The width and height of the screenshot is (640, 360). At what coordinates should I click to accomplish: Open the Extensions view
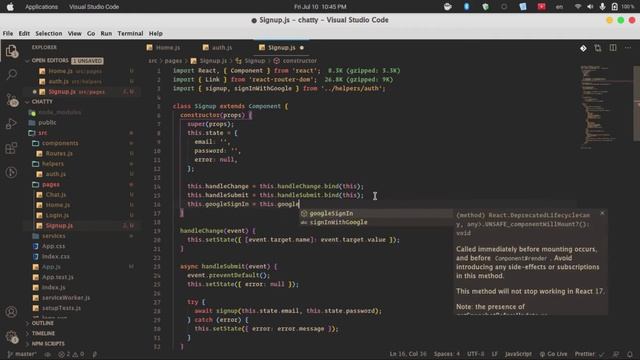tap(11, 148)
